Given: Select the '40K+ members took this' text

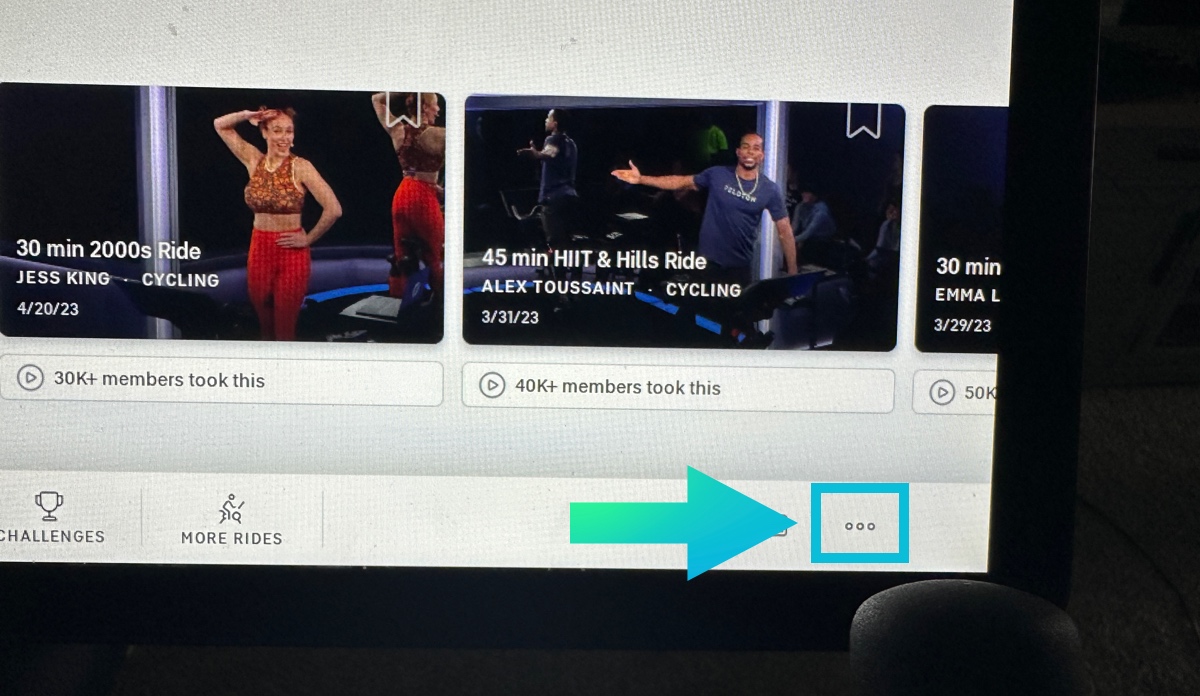Looking at the screenshot, I should 617,387.
